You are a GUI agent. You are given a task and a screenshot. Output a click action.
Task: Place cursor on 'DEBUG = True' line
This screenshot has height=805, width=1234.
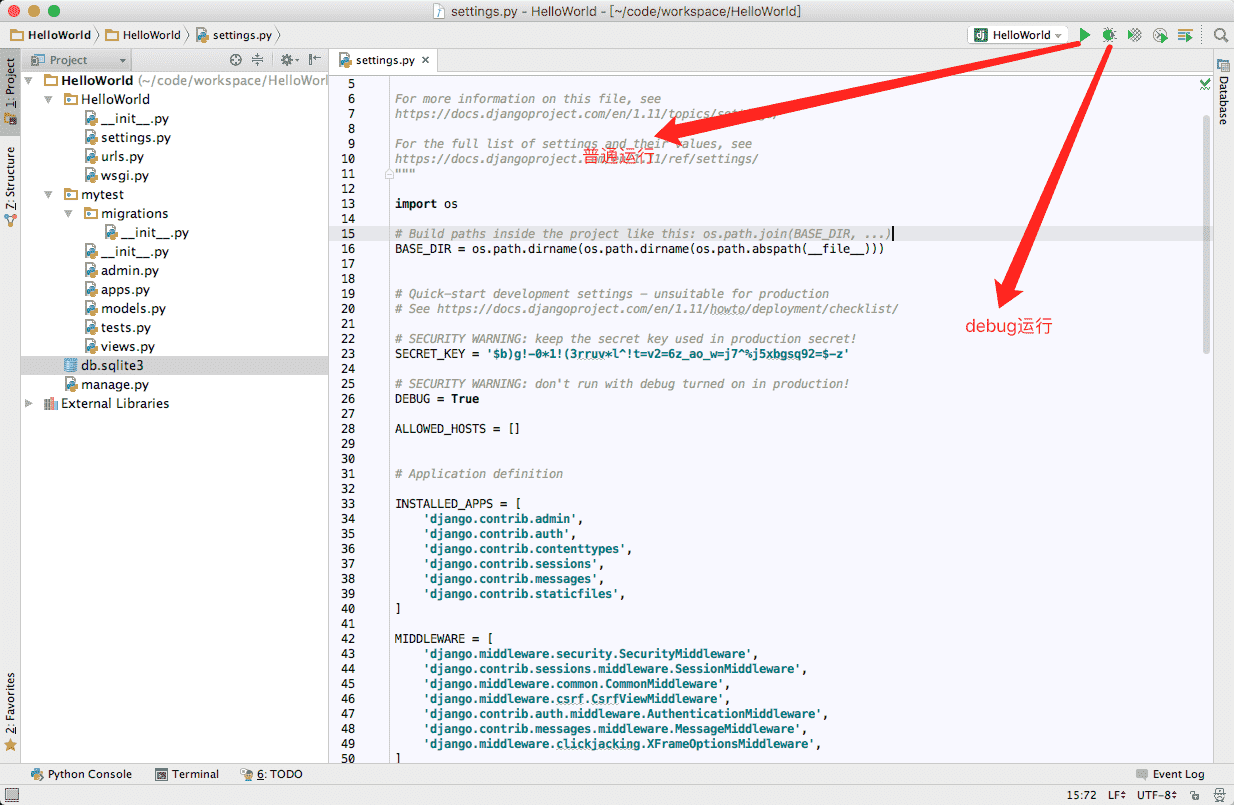point(437,398)
